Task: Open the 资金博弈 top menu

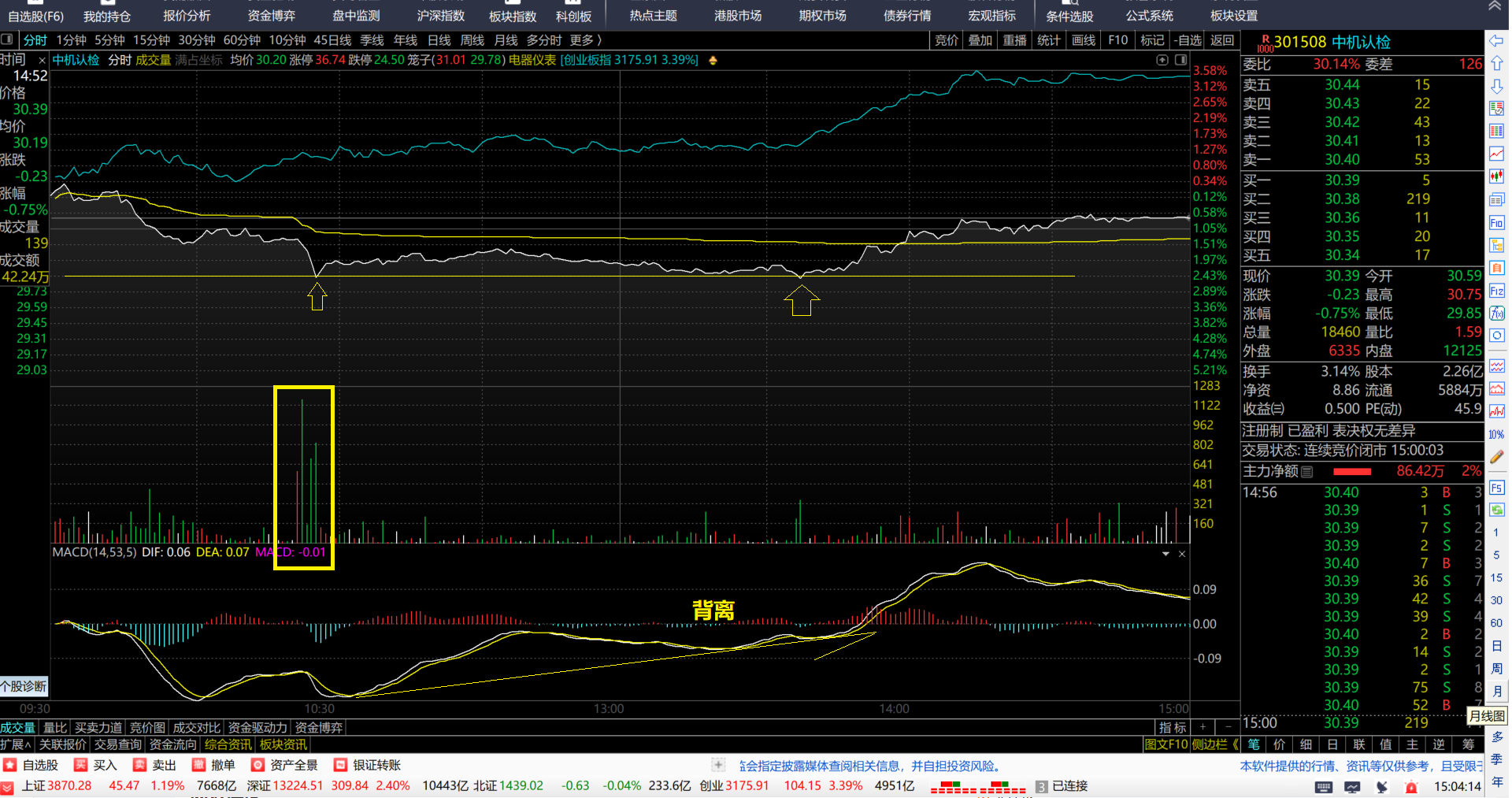Action: [271, 16]
